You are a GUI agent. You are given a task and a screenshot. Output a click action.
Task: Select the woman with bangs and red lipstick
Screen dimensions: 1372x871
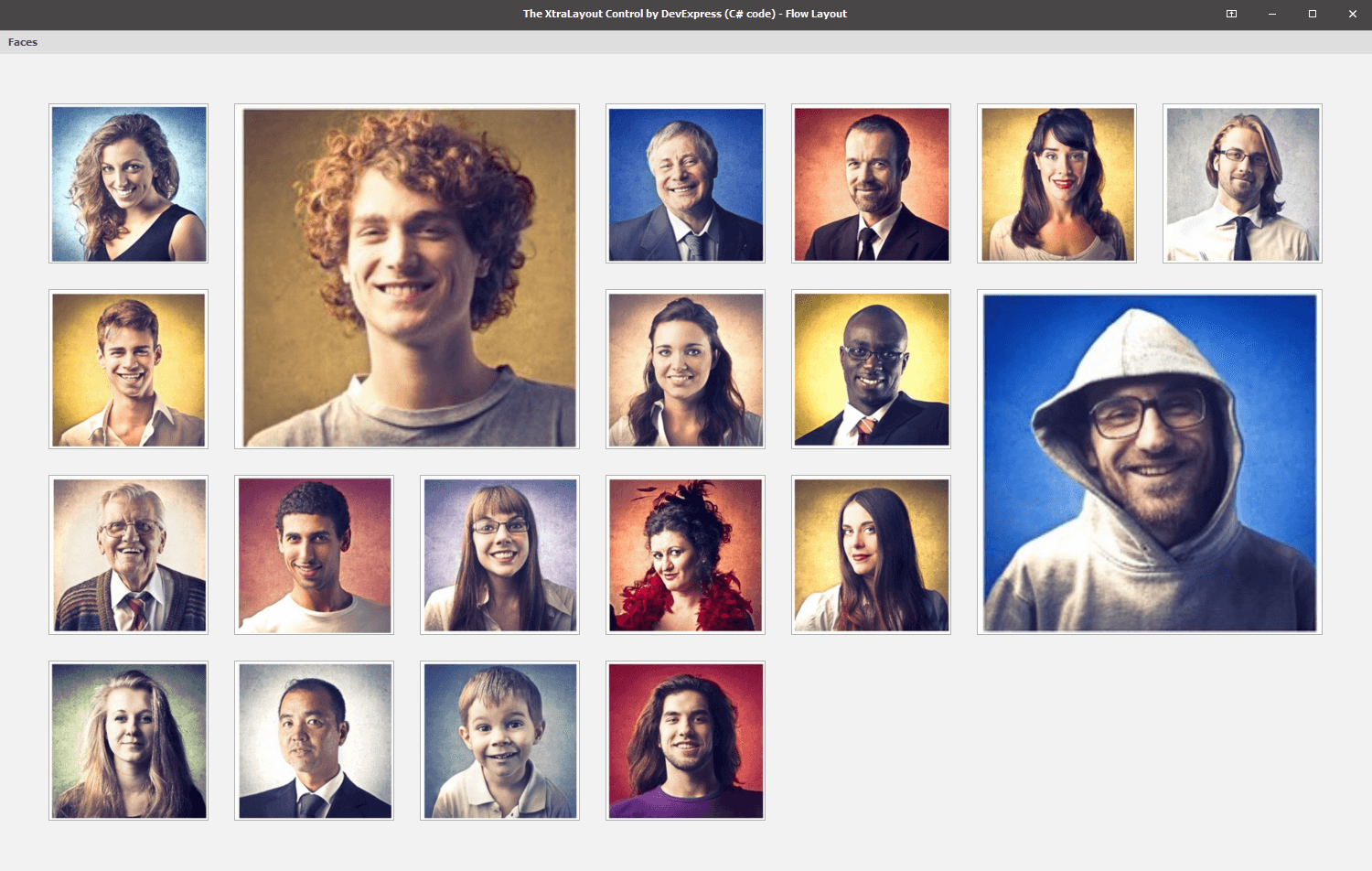click(1056, 184)
